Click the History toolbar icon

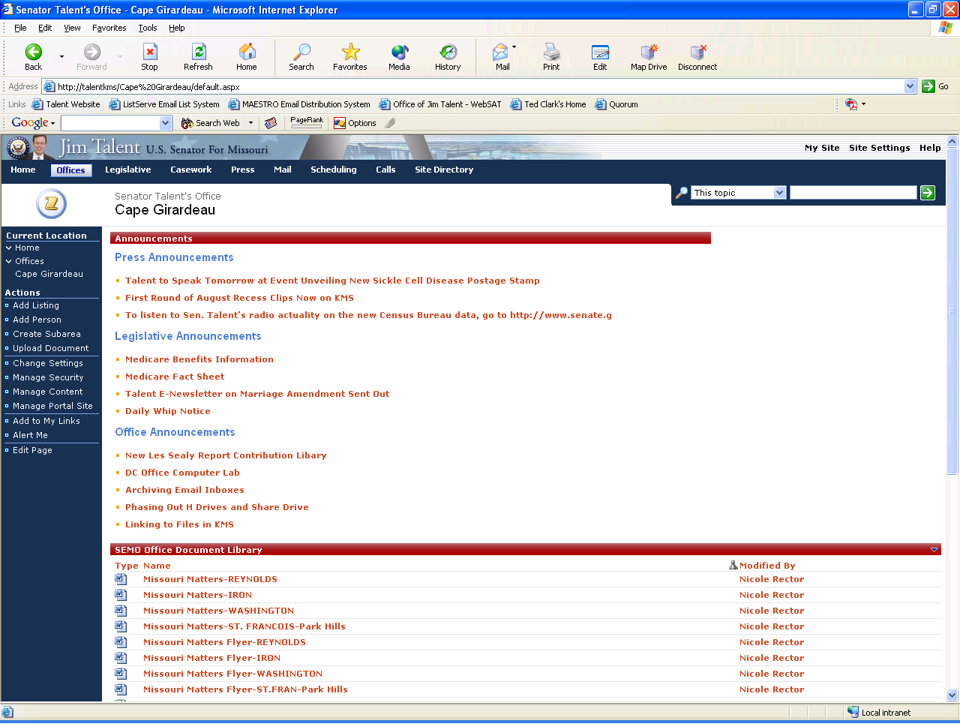point(447,52)
